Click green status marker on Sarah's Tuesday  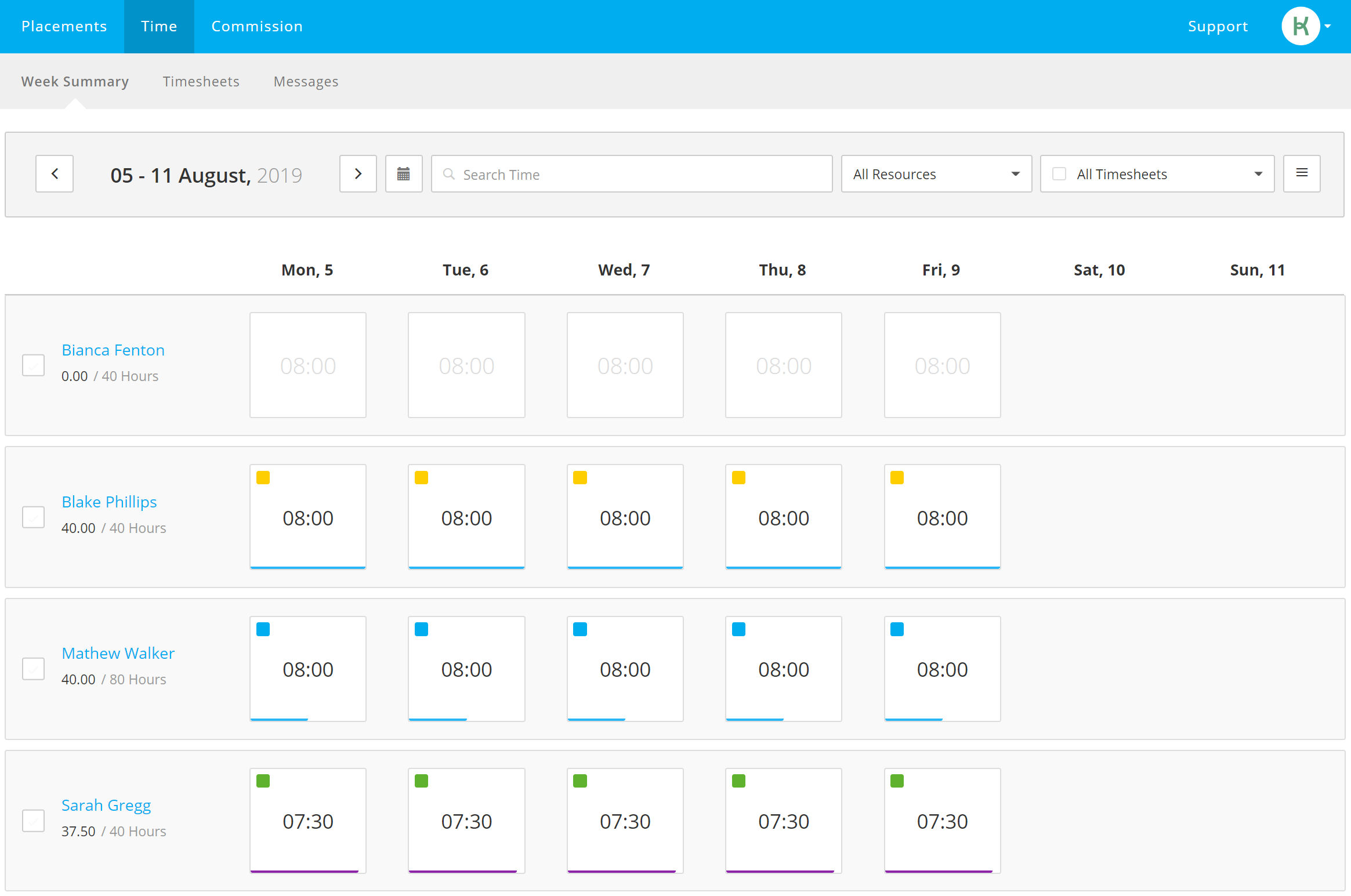[x=422, y=781]
